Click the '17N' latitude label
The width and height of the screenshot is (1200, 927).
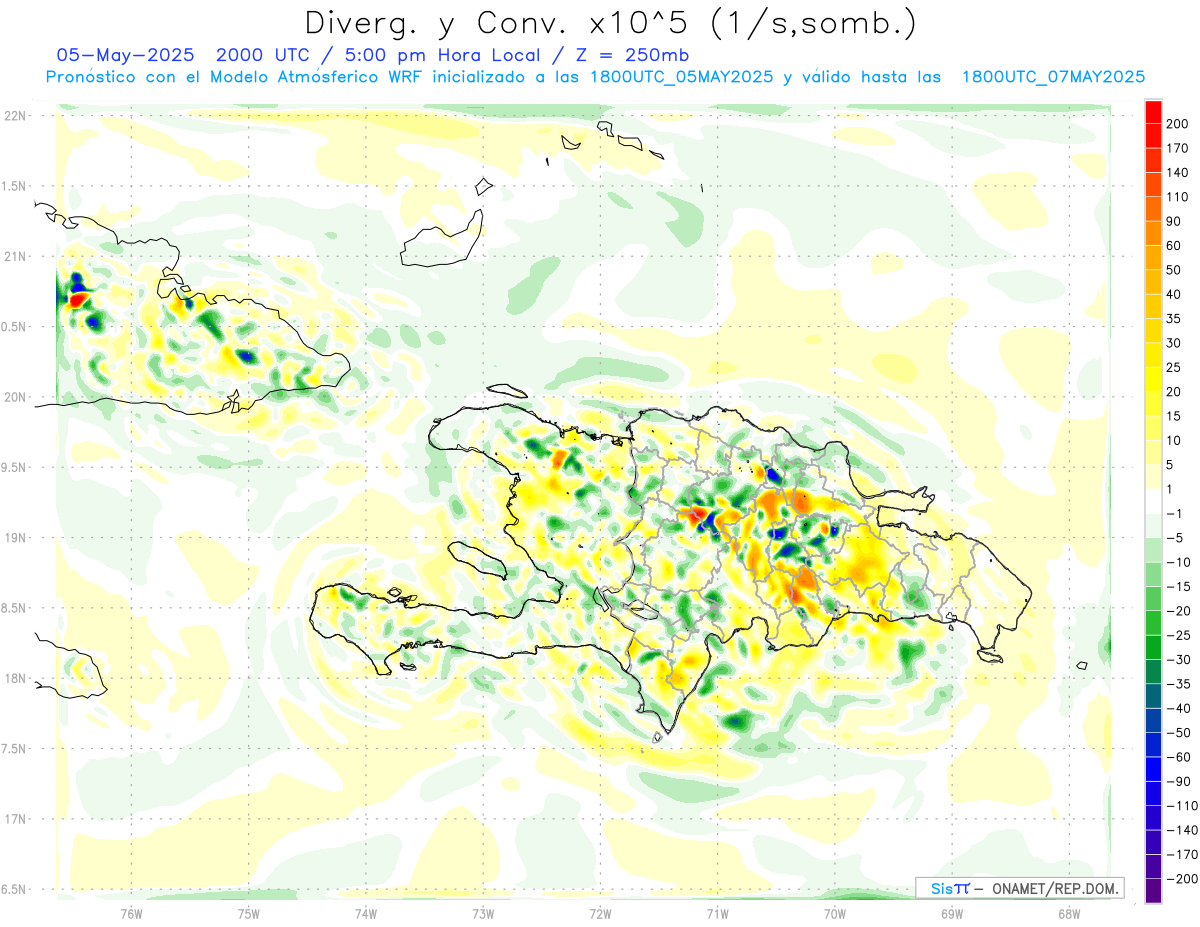pyautogui.click(x=17, y=819)
